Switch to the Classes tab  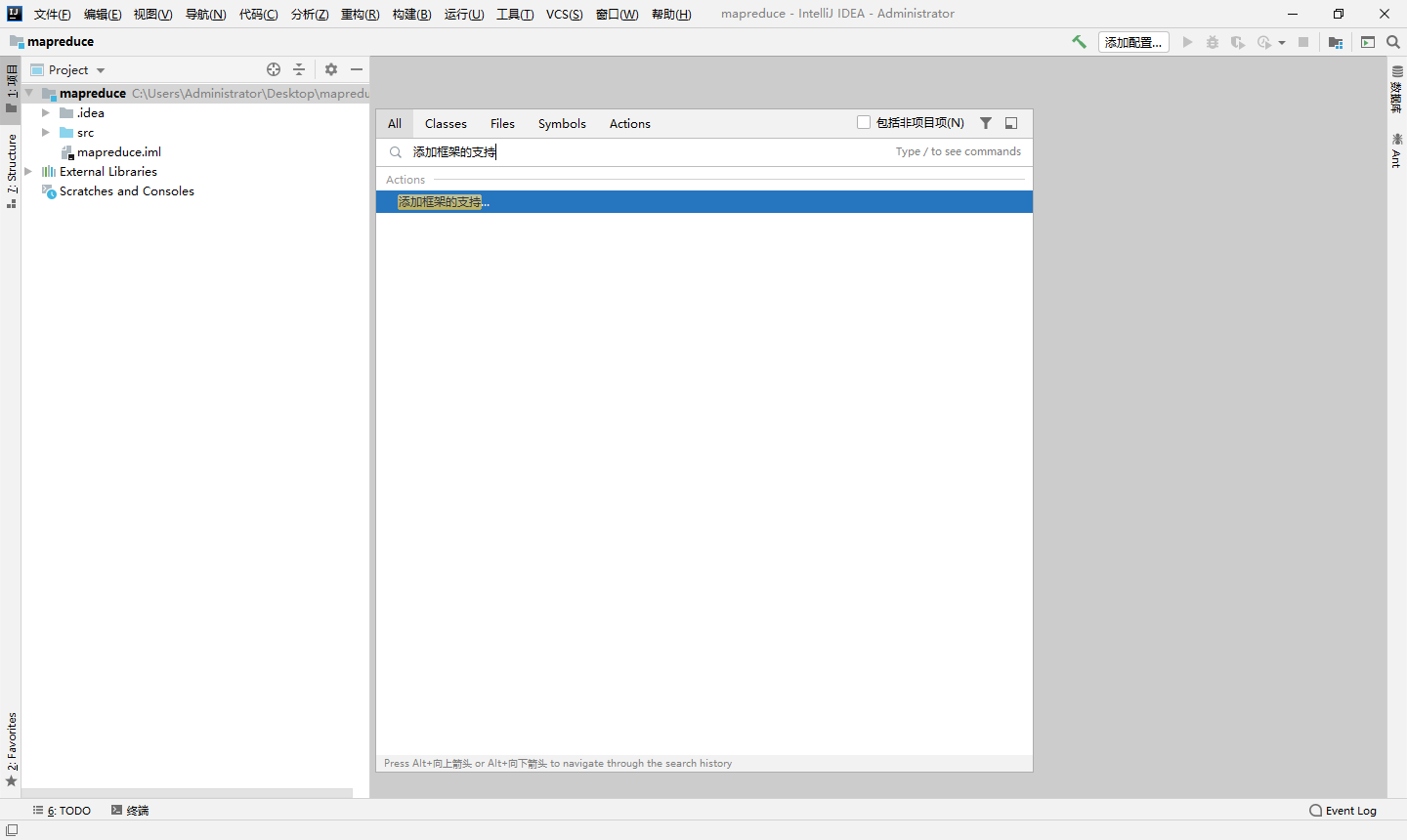point(446,123)
